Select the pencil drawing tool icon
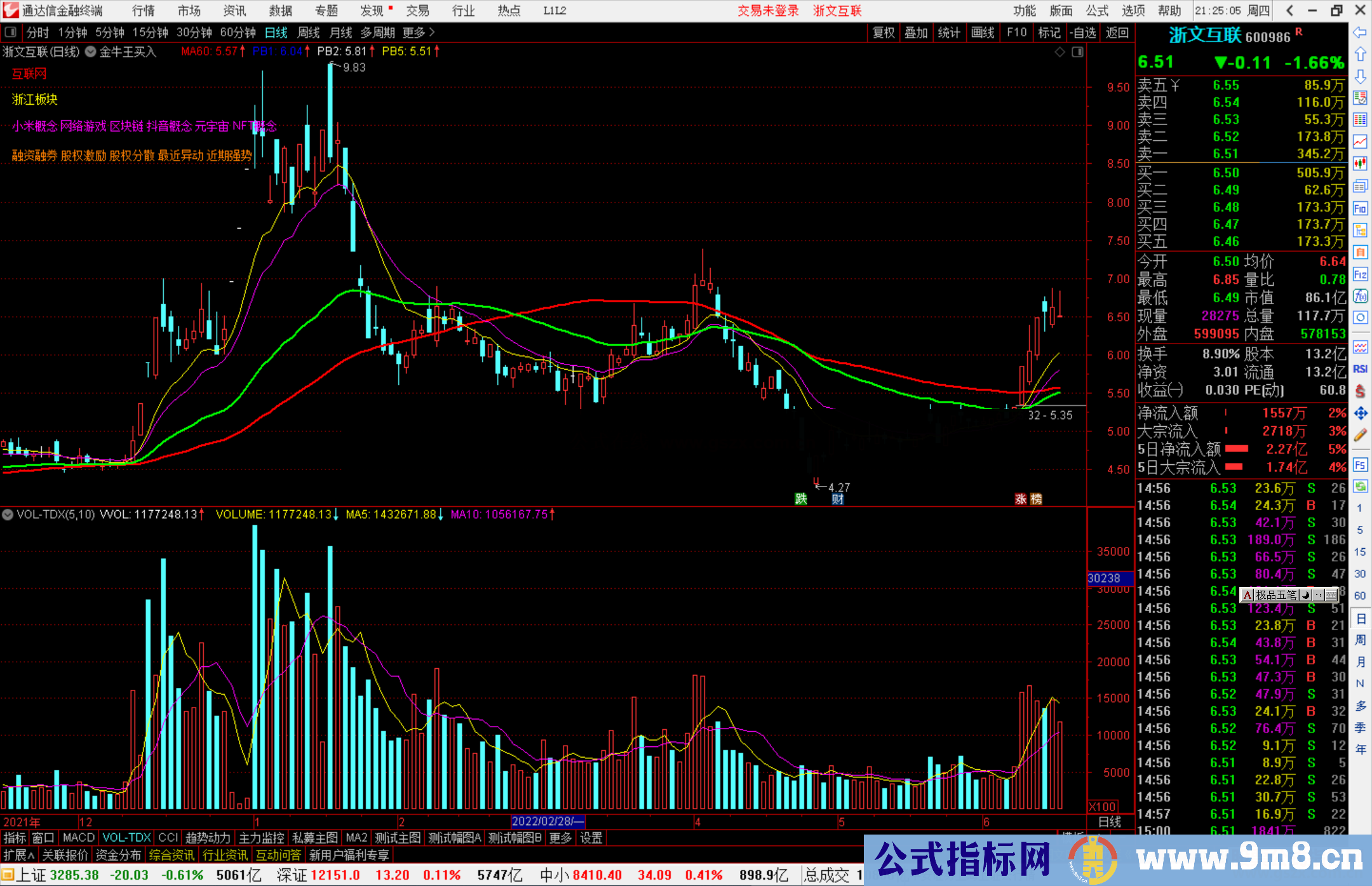The width and height of the screenshot is (1372, 886). pos(1360,435)
